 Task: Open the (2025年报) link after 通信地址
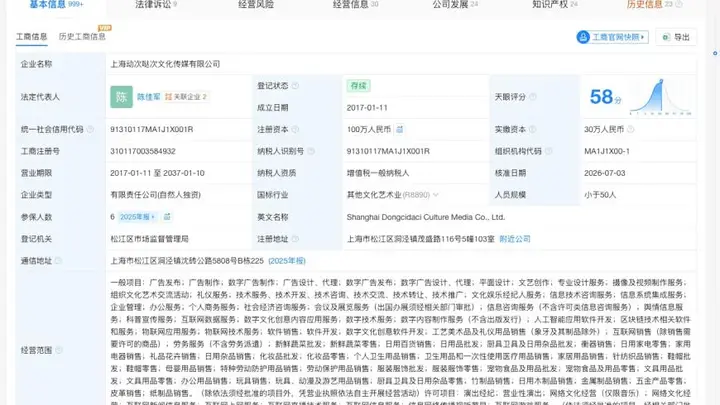[x=287, y=261]
